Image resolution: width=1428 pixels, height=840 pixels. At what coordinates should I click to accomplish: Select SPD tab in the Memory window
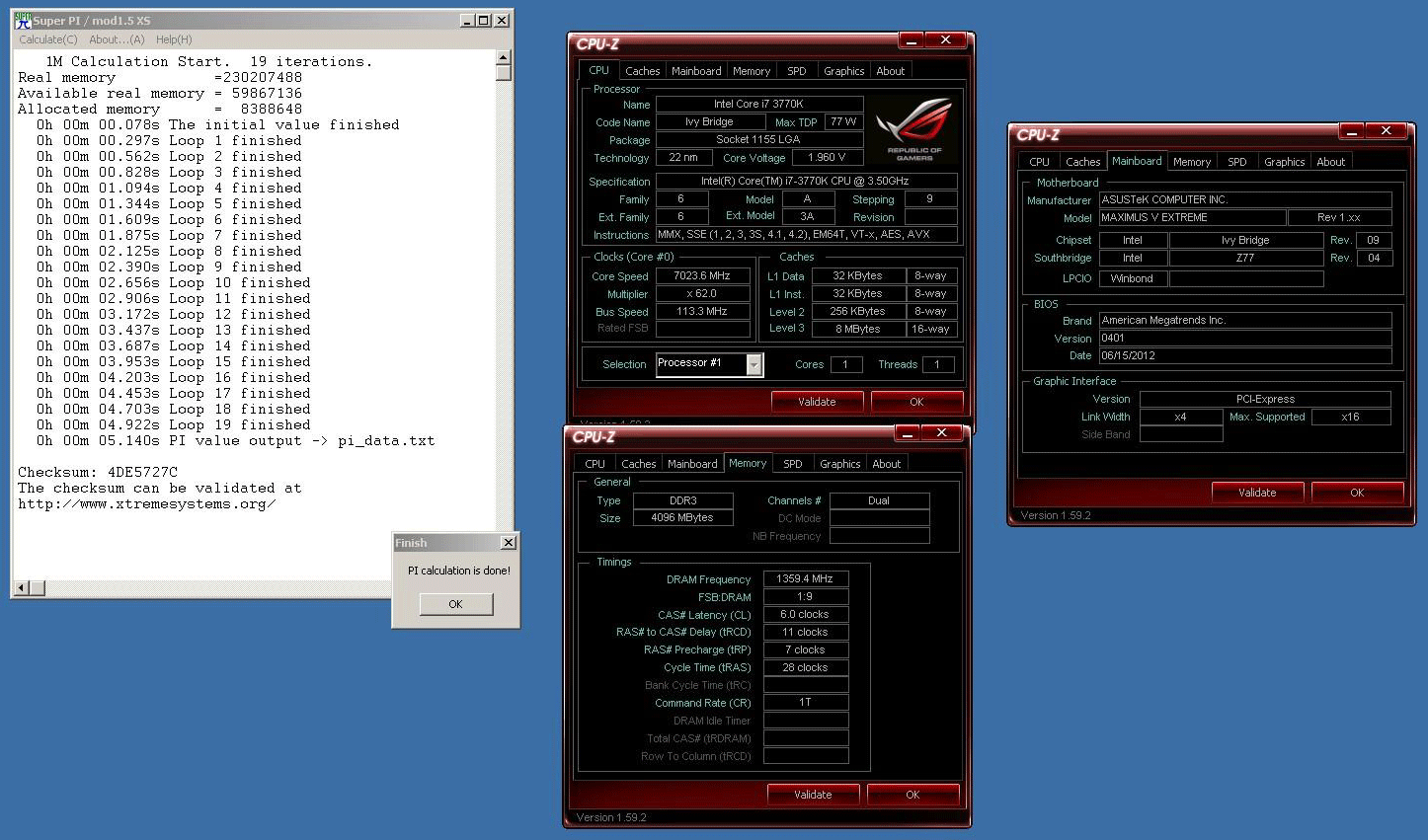792,464
